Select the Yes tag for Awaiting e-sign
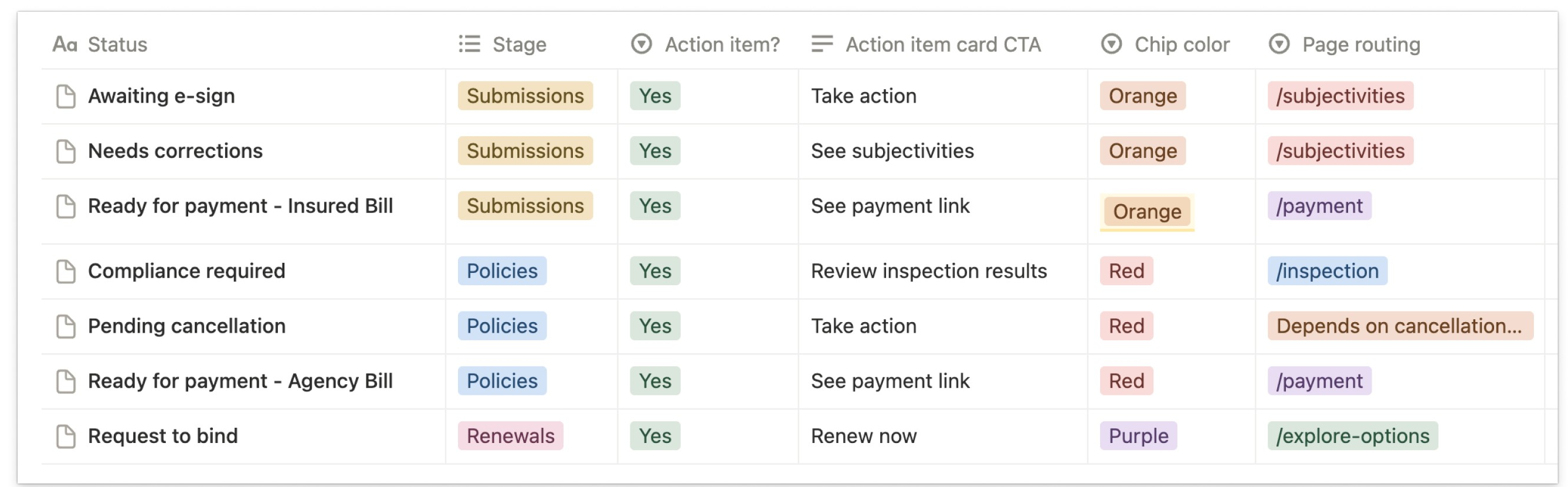1568x487 pixels. pos(655,96)
